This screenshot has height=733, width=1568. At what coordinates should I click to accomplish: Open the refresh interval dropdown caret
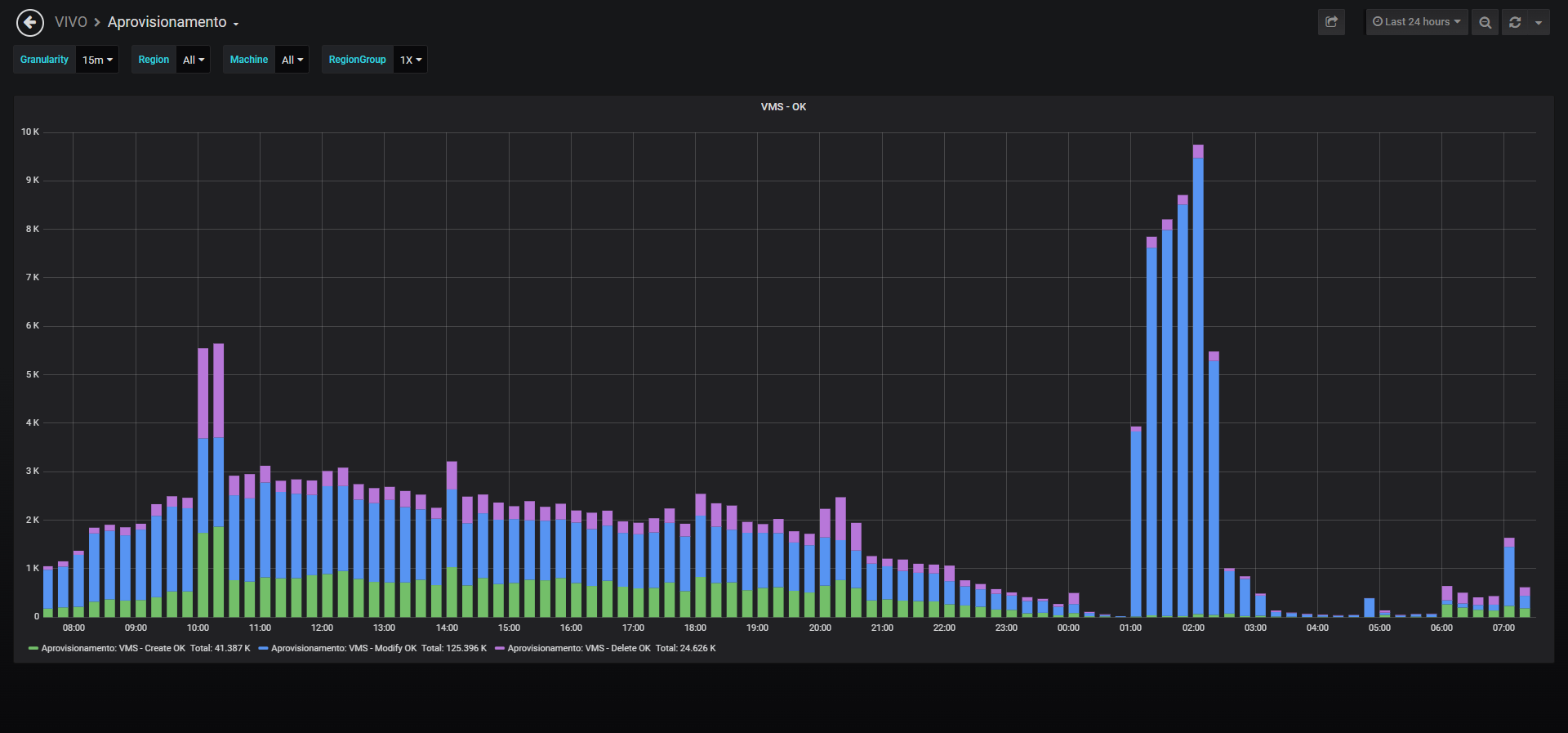[1539, 22]
